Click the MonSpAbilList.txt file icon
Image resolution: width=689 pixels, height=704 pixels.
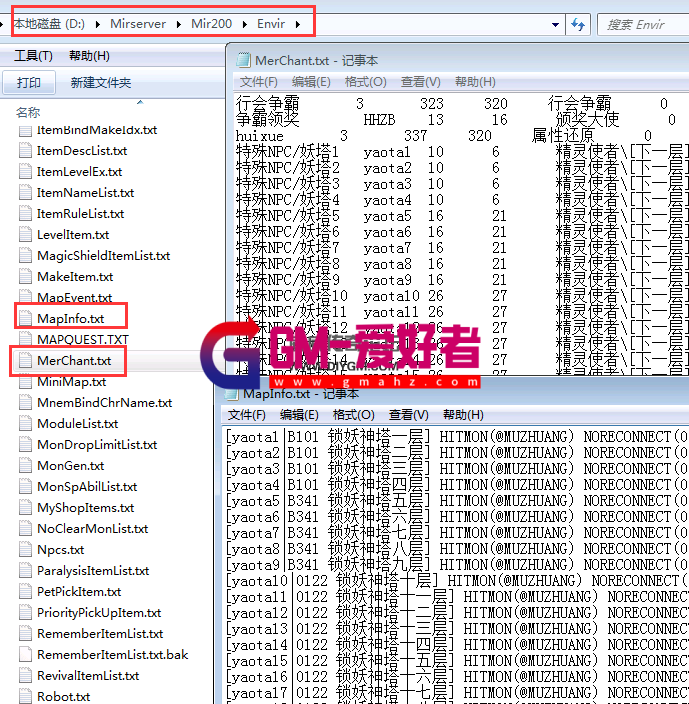26,487
